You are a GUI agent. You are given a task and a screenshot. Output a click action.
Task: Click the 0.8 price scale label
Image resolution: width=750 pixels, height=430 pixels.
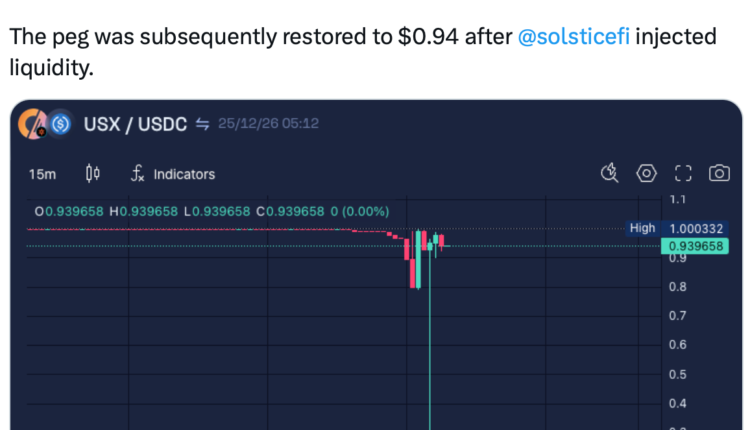tap(676, 287)
